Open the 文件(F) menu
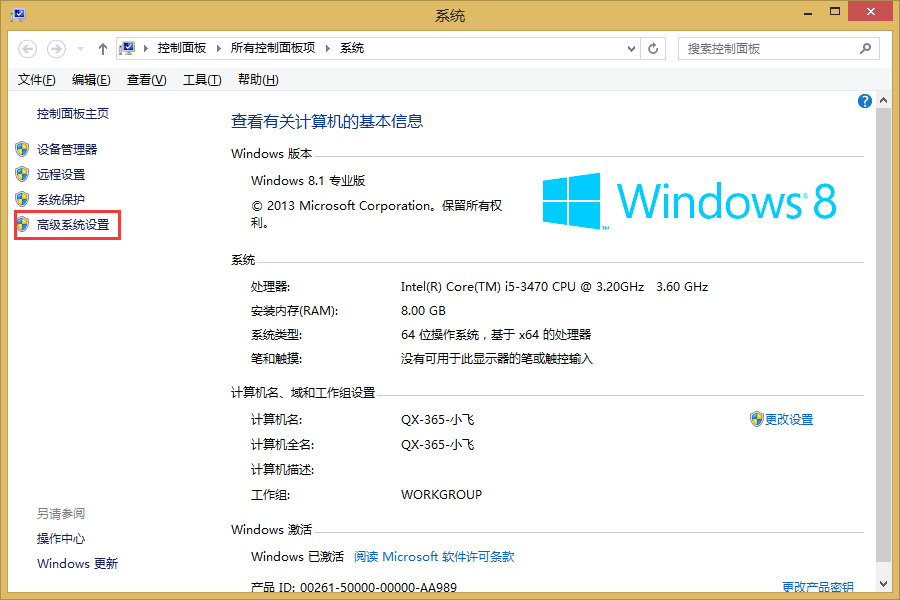 [x=37, y=80]
